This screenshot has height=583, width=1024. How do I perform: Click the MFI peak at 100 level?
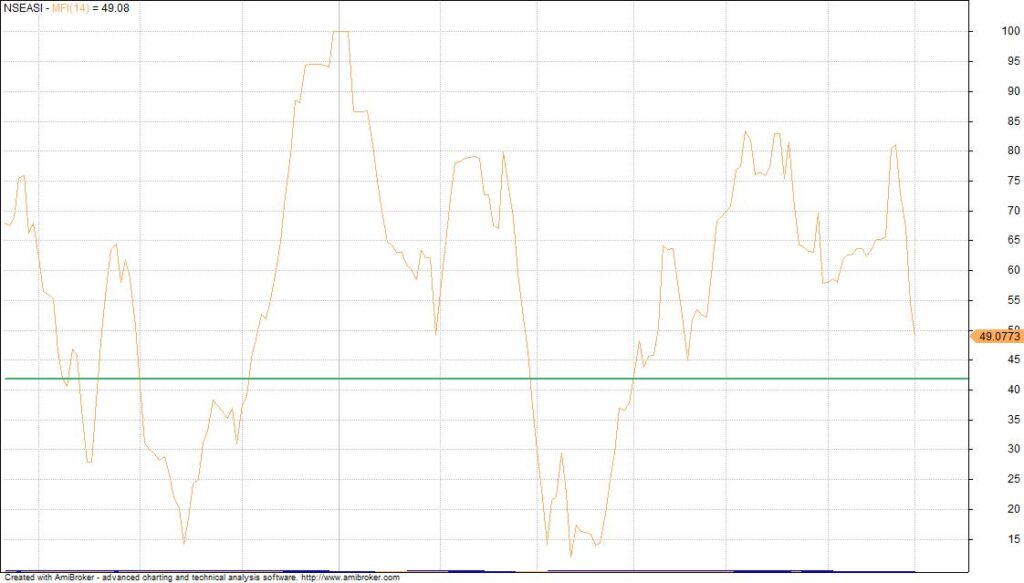pyautogui.click(x=340, y=32)
